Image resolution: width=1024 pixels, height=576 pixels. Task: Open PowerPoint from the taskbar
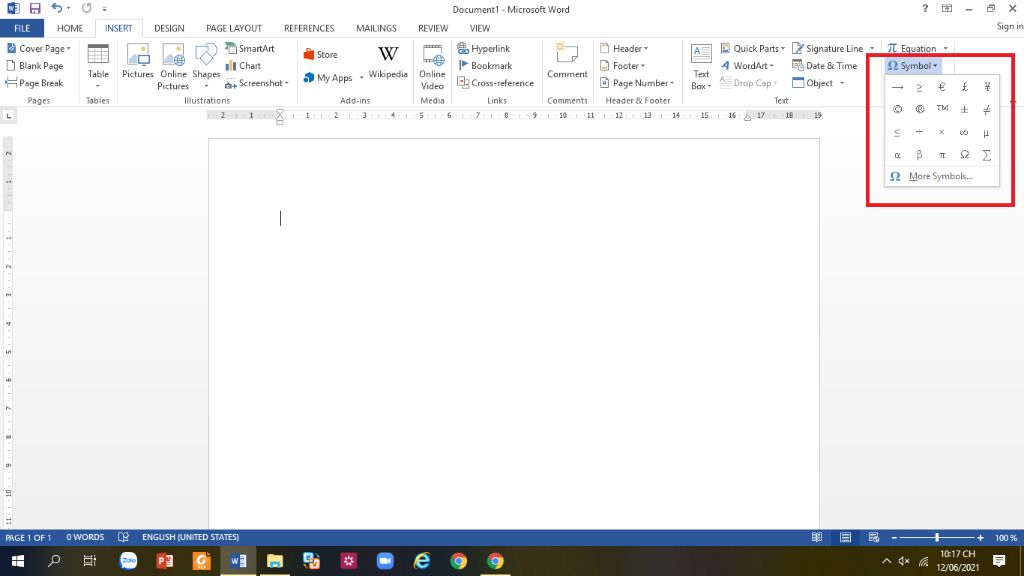point(165,561)
